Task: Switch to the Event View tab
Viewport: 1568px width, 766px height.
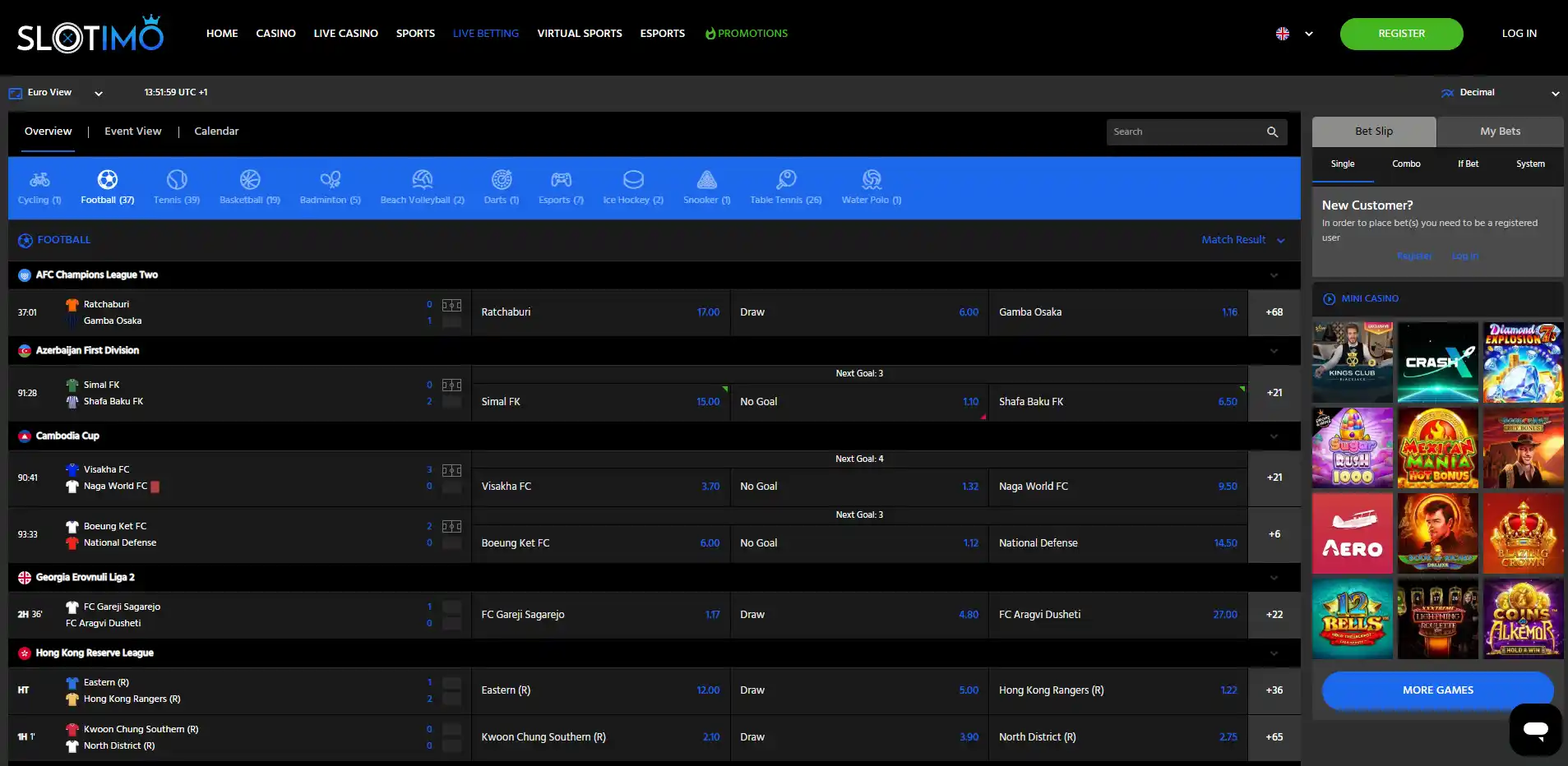Action: pos(133,132)
